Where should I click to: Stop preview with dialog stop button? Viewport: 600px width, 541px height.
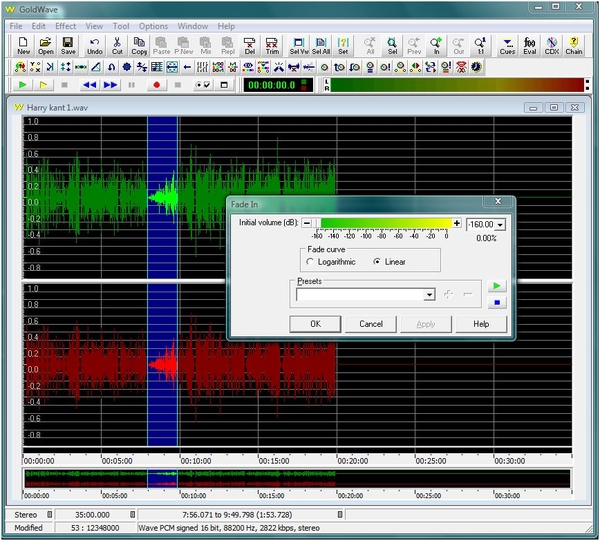[497, 303]
